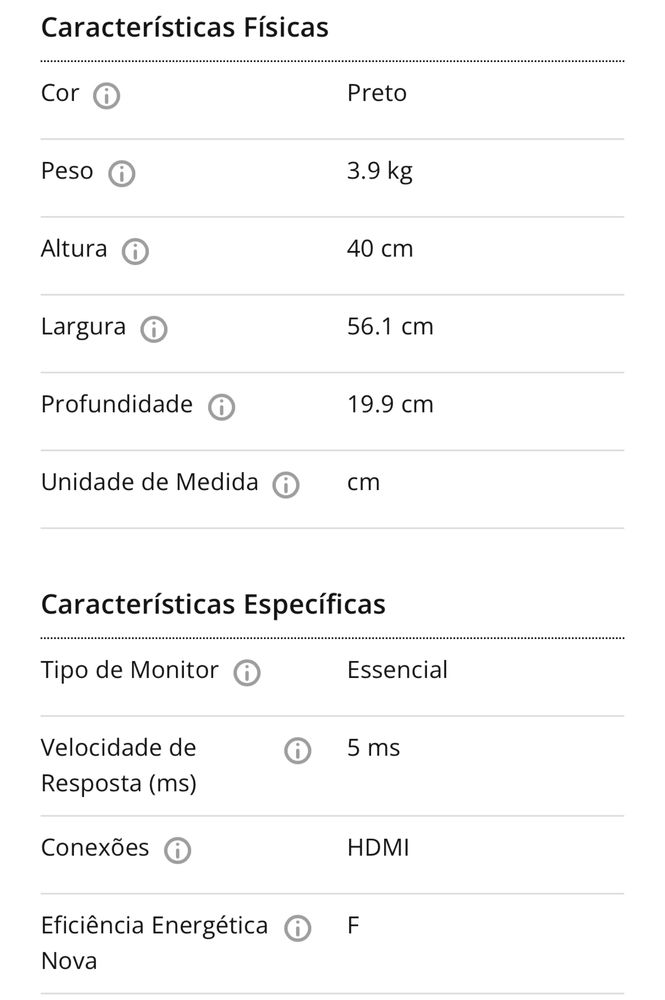Click info icon for Unidade de Medida

(x=286, y=485)
